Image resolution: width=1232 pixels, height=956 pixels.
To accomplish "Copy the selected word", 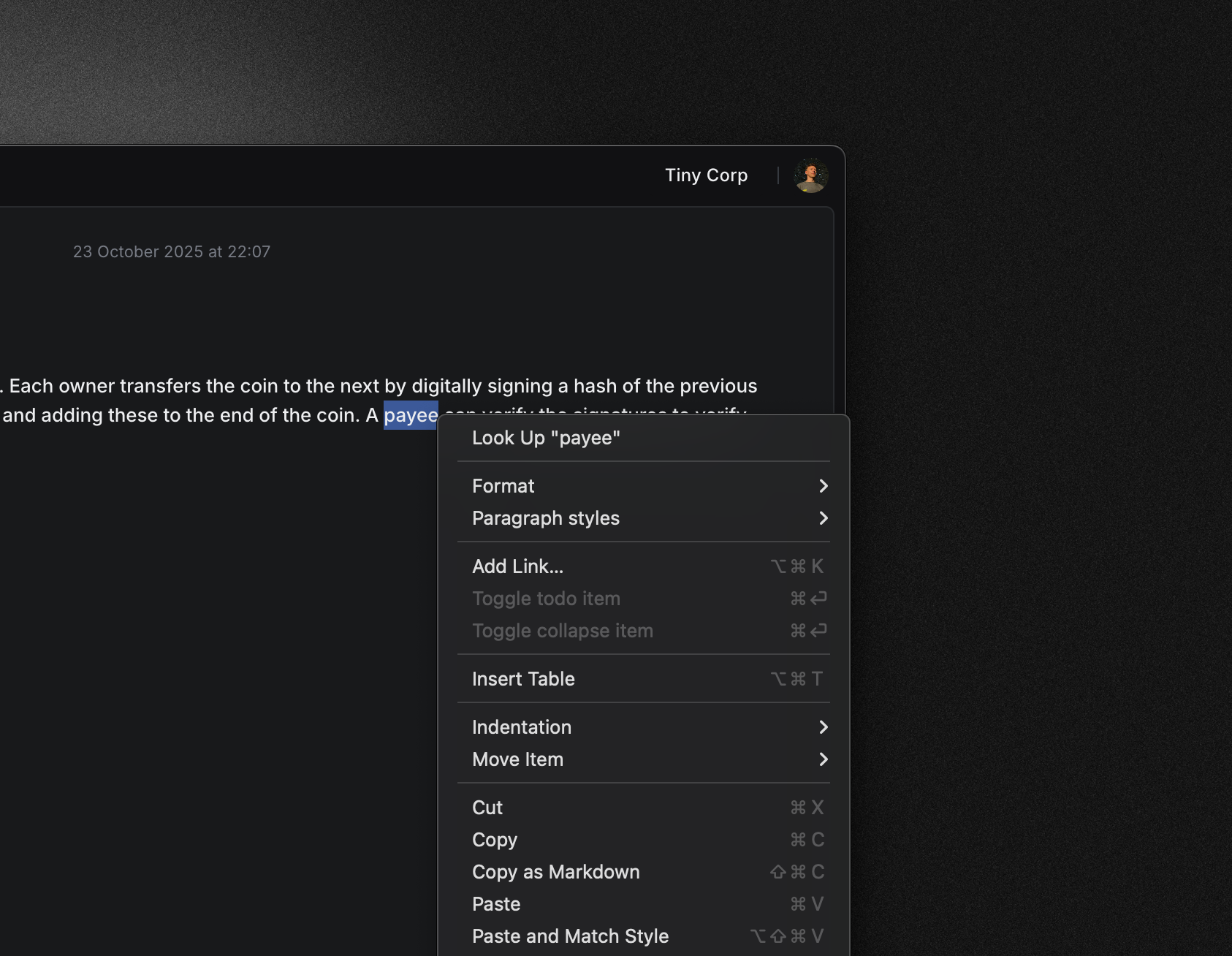I will 495,840.
